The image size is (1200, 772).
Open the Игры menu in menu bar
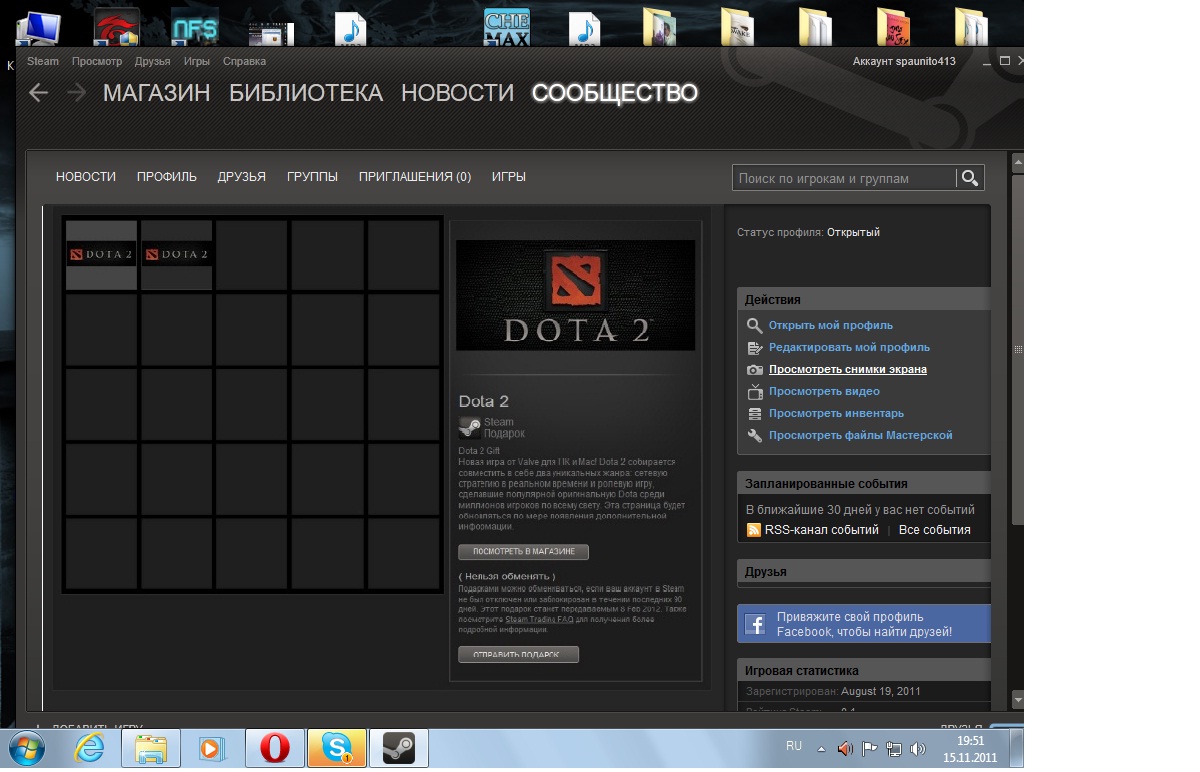click(197, 61)
